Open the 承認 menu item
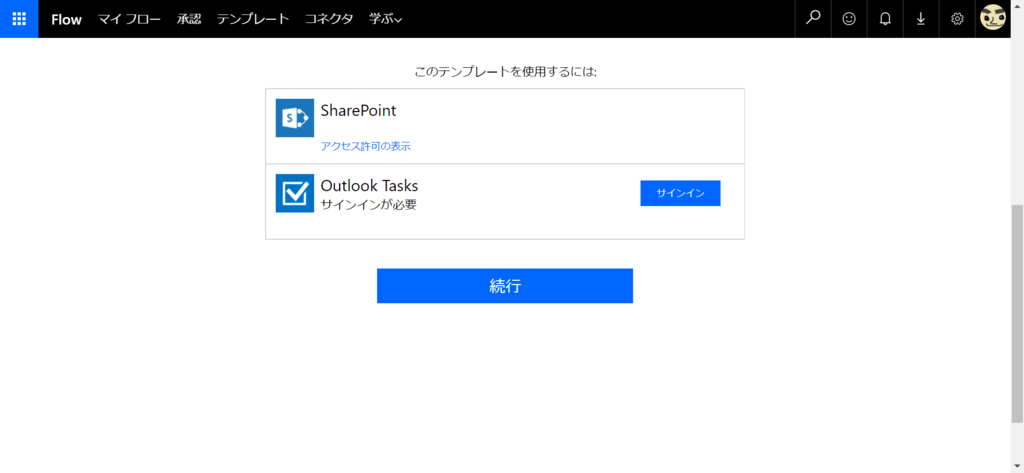The height and width of the screenshot is (473, 1024). [x=189, y=19]
